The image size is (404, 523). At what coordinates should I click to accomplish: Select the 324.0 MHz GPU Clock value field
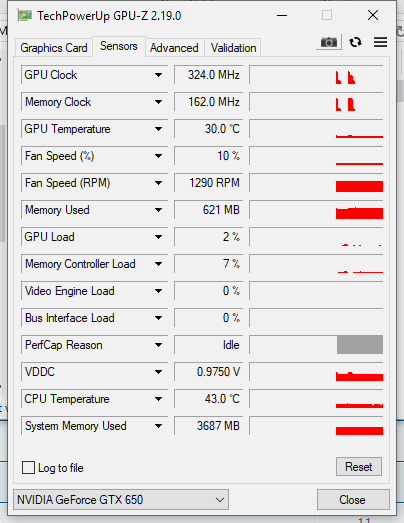pyautogui.click(x=209, y=75)
